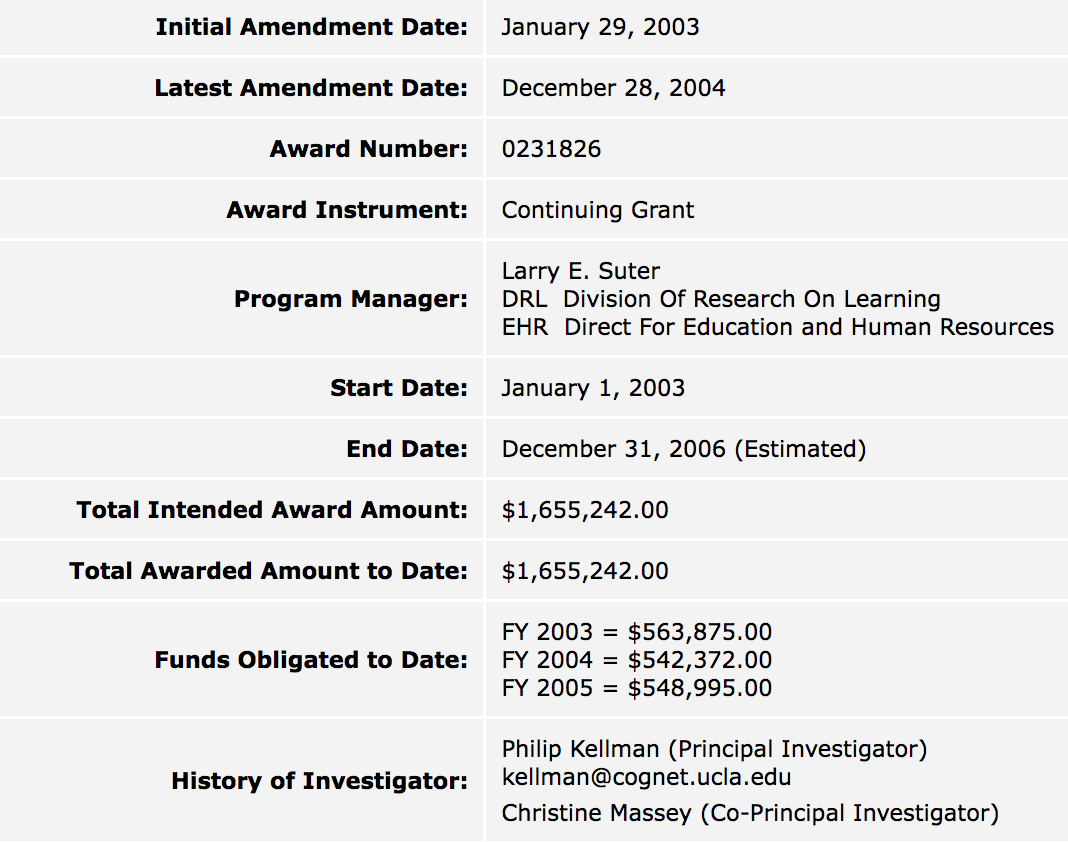1068x842 pixels.
Task: Click the January 1, 2003 start date
Action: coord(593,388)
